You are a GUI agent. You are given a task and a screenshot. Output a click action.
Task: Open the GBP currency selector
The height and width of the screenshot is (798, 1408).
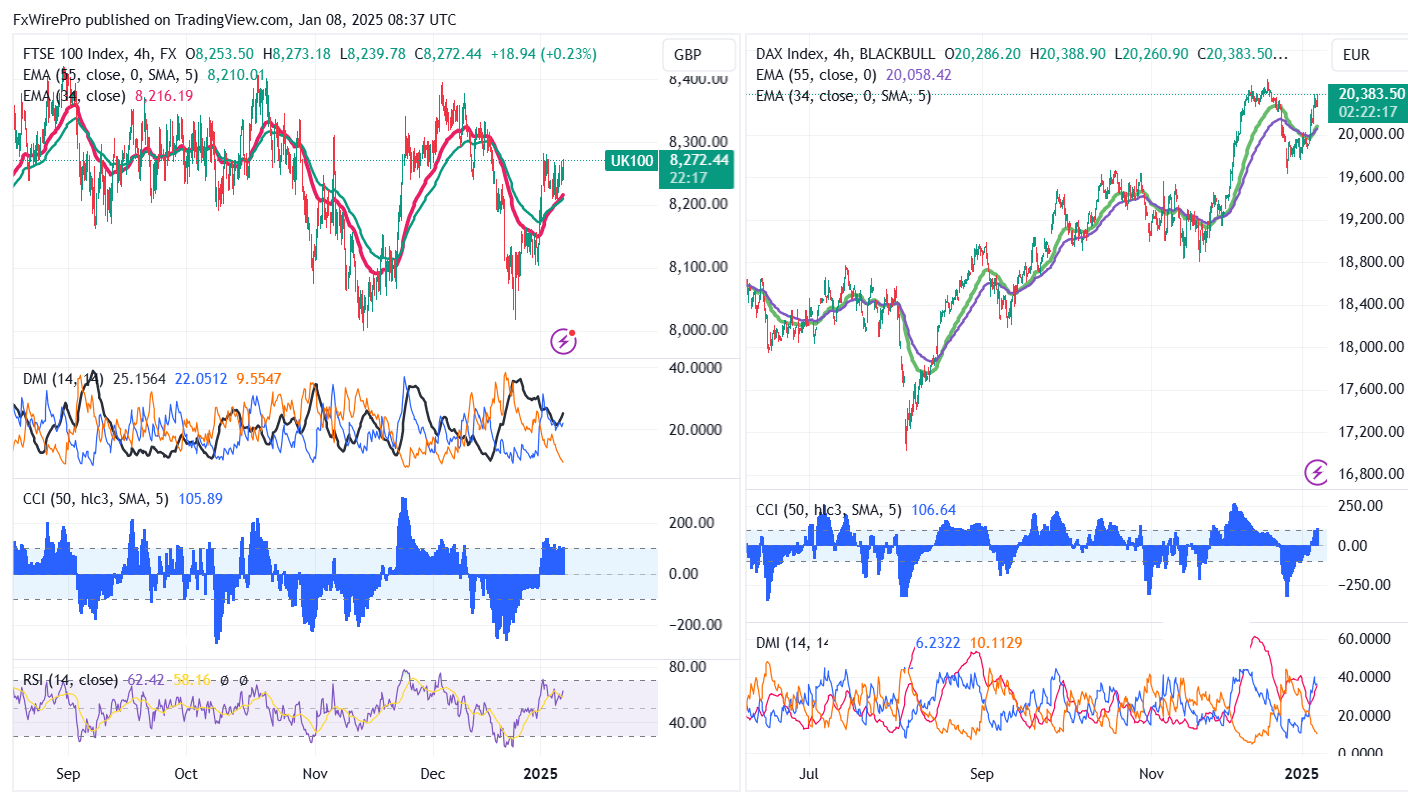(698, 55)
